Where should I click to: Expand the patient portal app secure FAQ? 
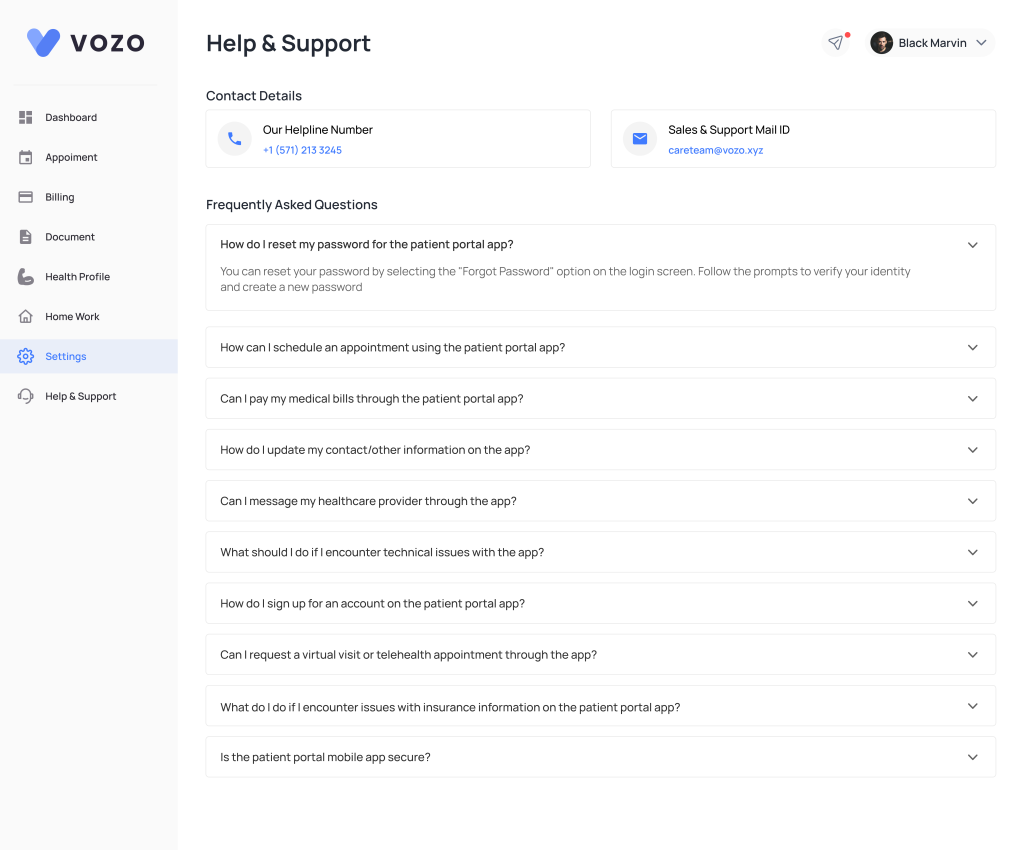(972, 757)
